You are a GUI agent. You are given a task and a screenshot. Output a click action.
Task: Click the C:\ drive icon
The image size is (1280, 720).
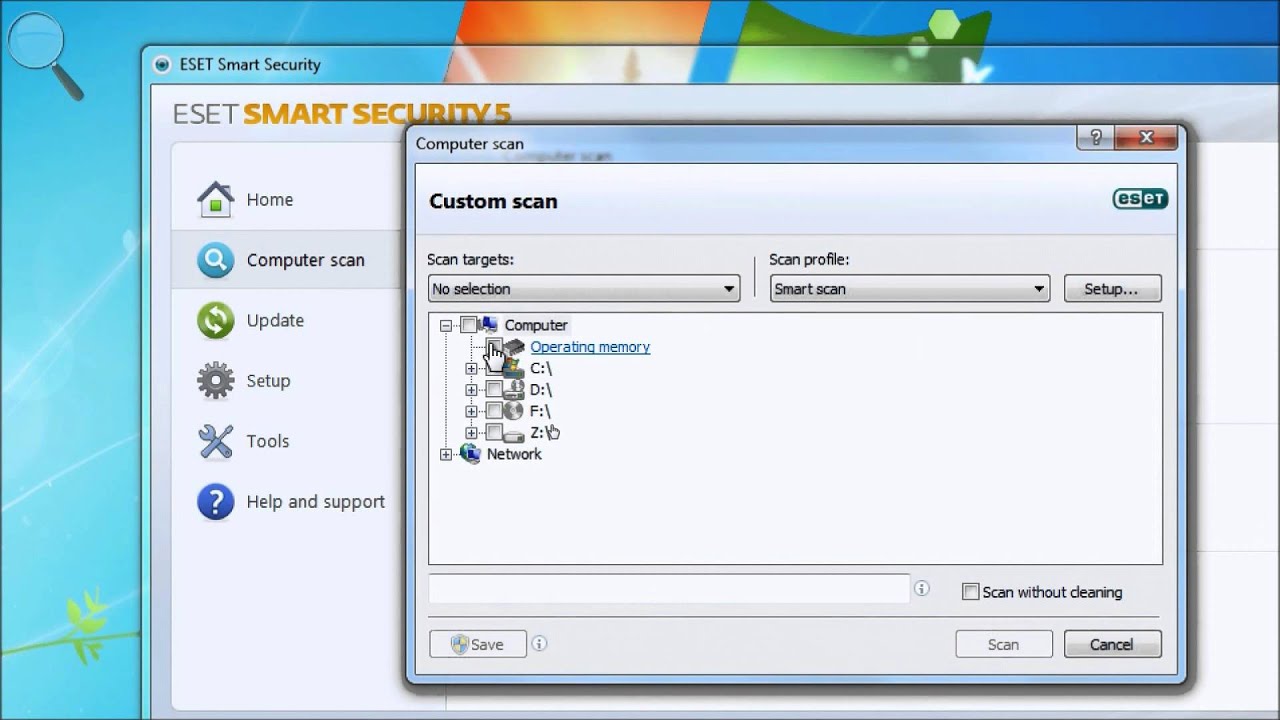click(513, 368)
